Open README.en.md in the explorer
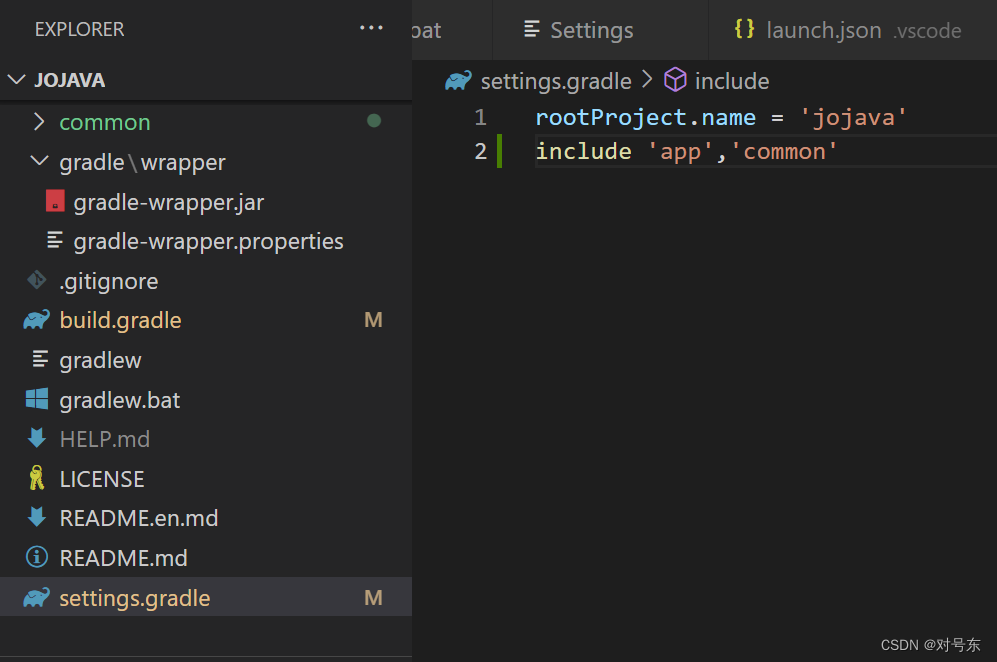This screenshot has width=997, height=662. 139,518
